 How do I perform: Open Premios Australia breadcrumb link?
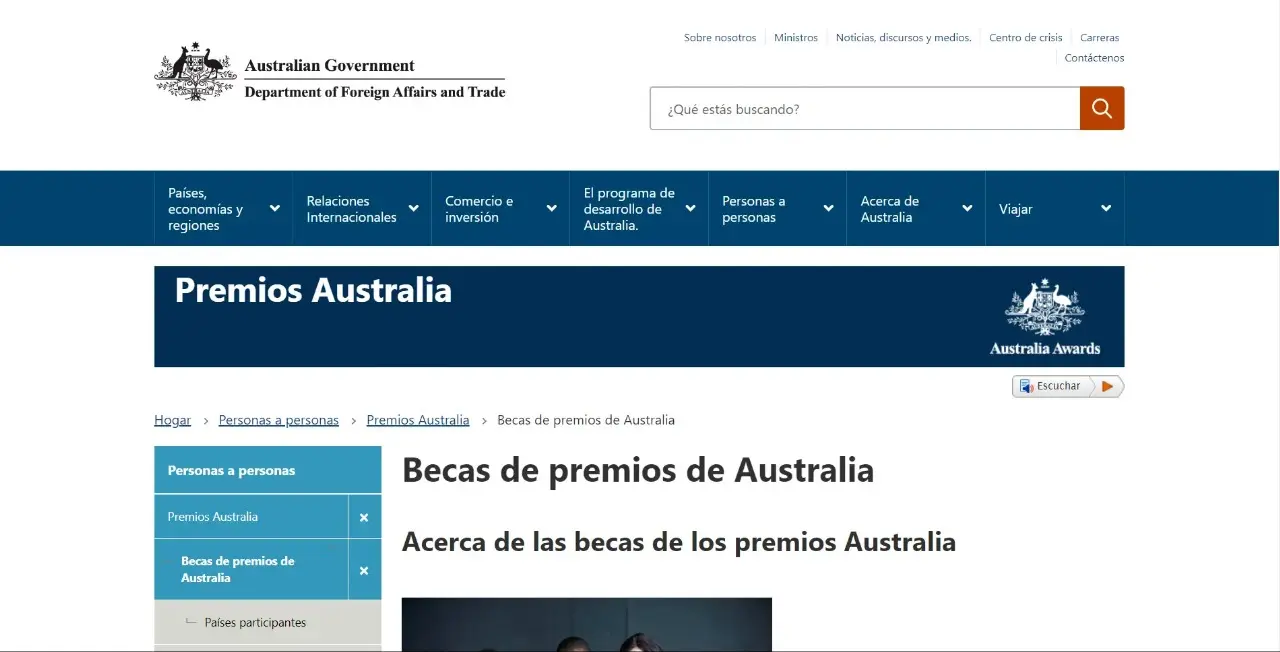click(417, 420)
